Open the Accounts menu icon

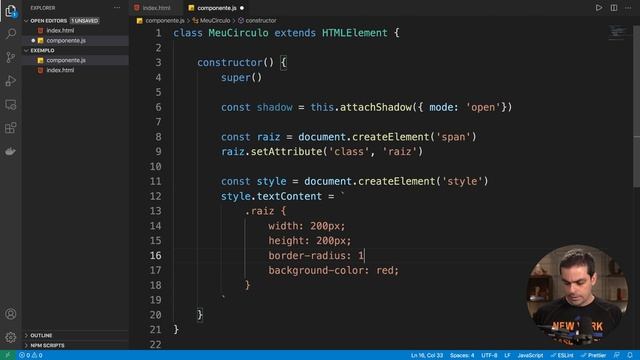point(11,313)
